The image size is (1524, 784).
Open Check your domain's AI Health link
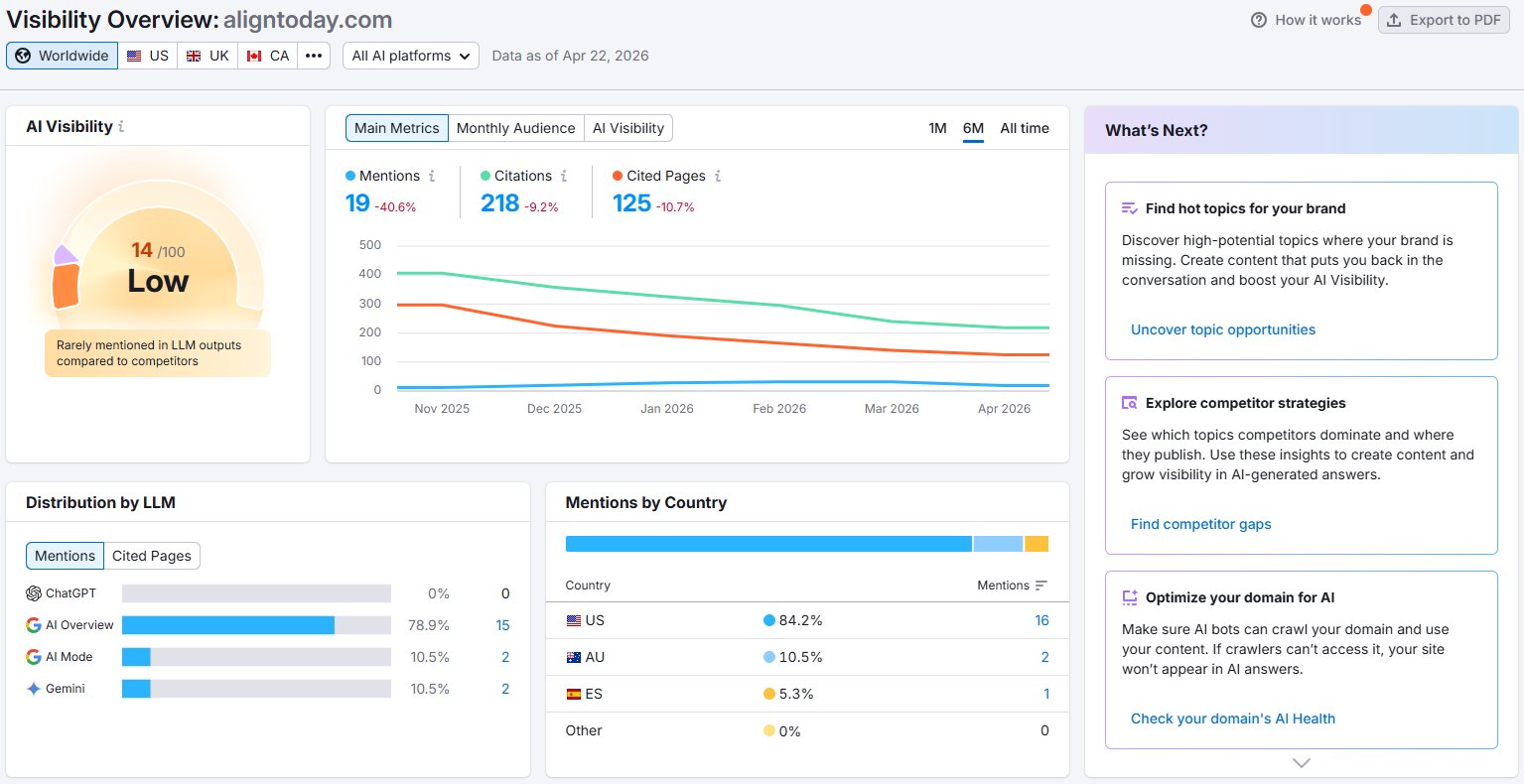(x=1233, y=719)
